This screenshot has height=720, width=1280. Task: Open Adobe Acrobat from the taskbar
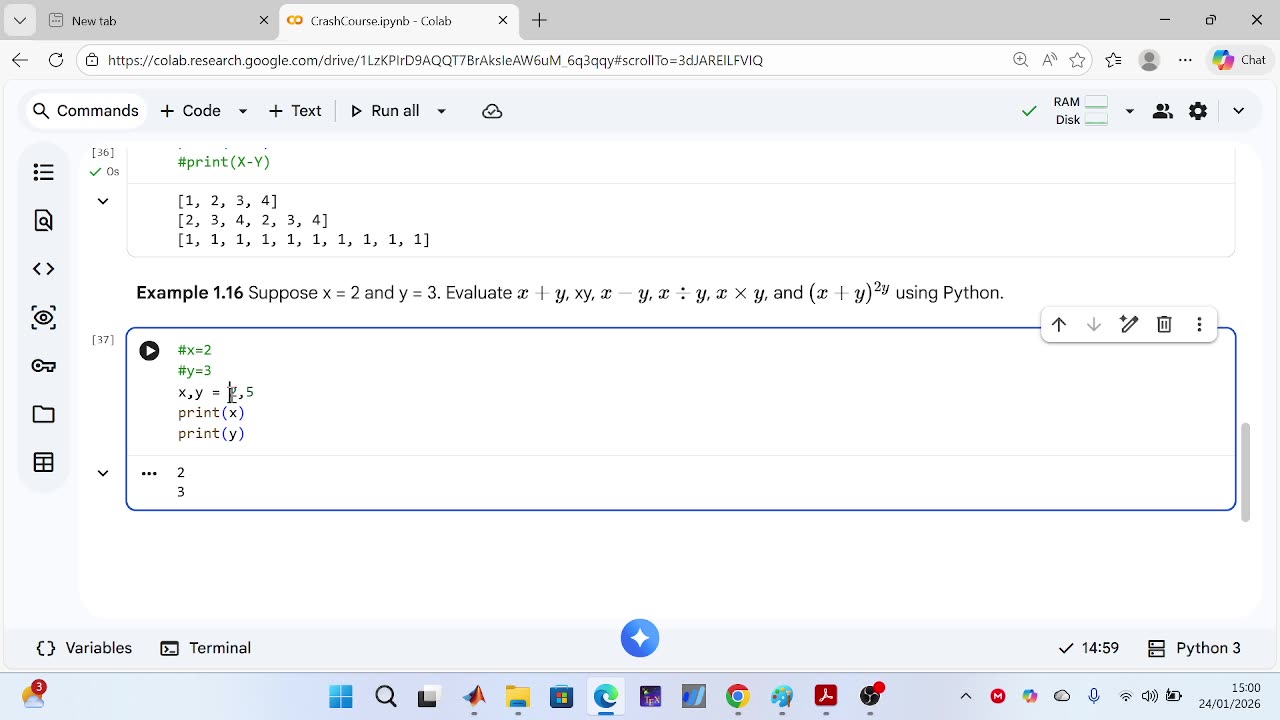pyautogui.click(x=825, y=696)
